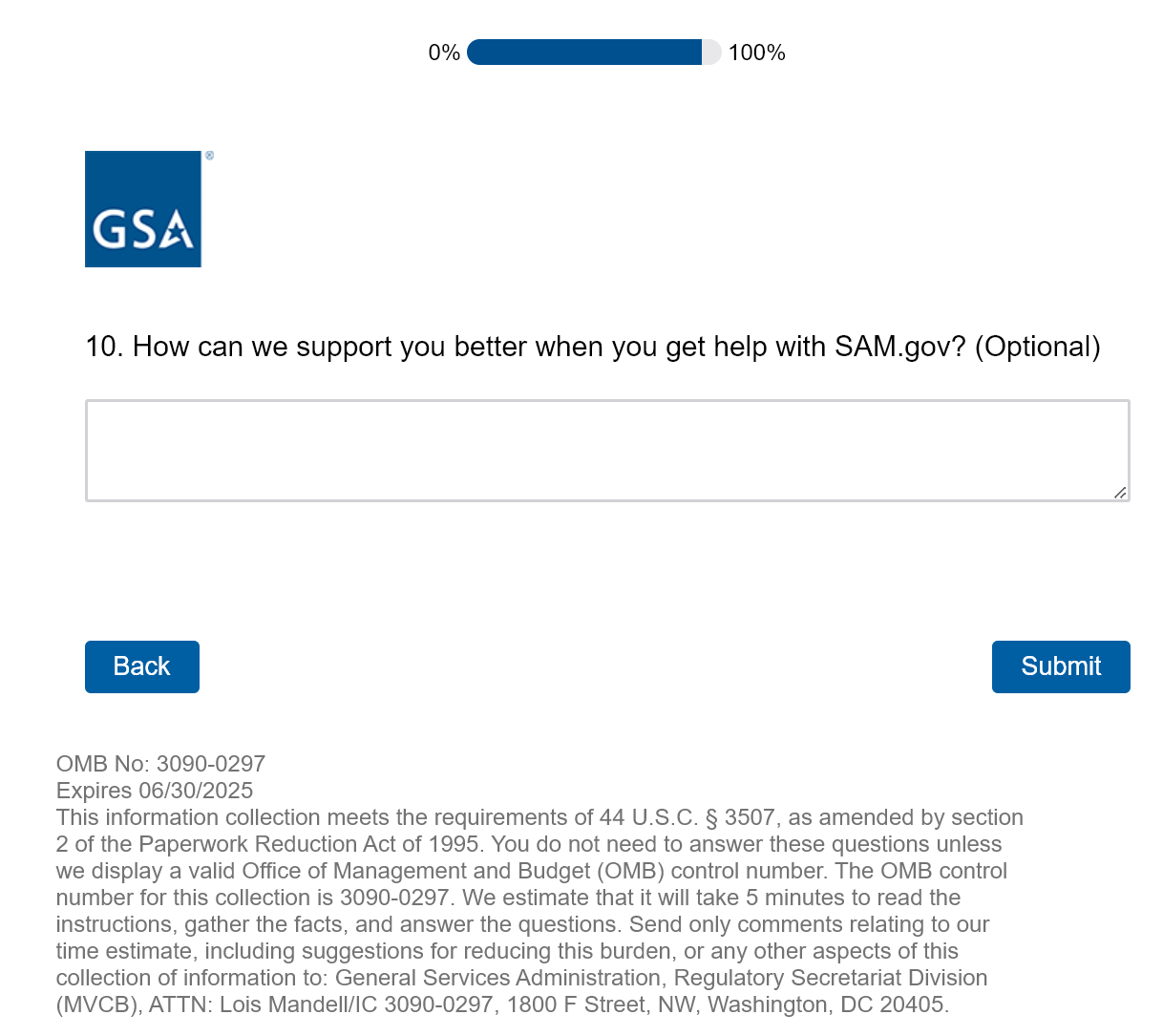1163x1036 pixels.
Task: Focus the SAM.gov support feedback text box
Action: 606,450
